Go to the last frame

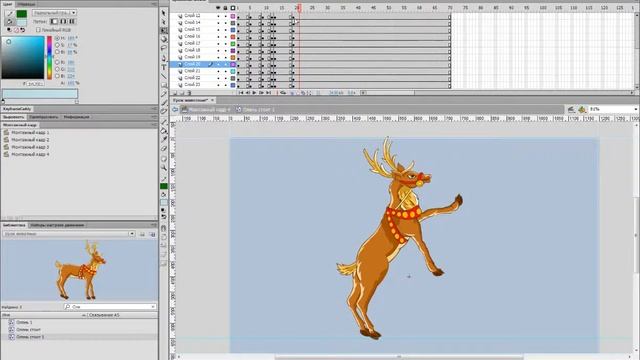(268, 93)
